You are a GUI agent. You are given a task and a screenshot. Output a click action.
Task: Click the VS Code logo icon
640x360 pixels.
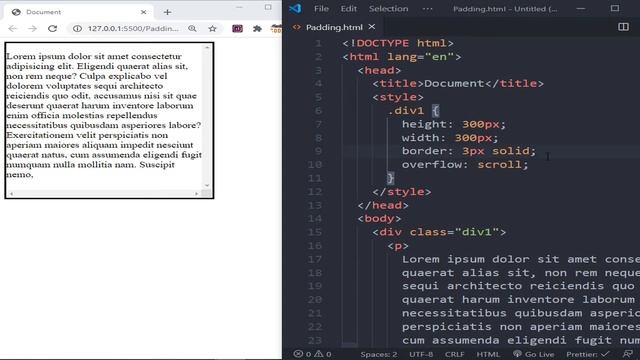295,9
